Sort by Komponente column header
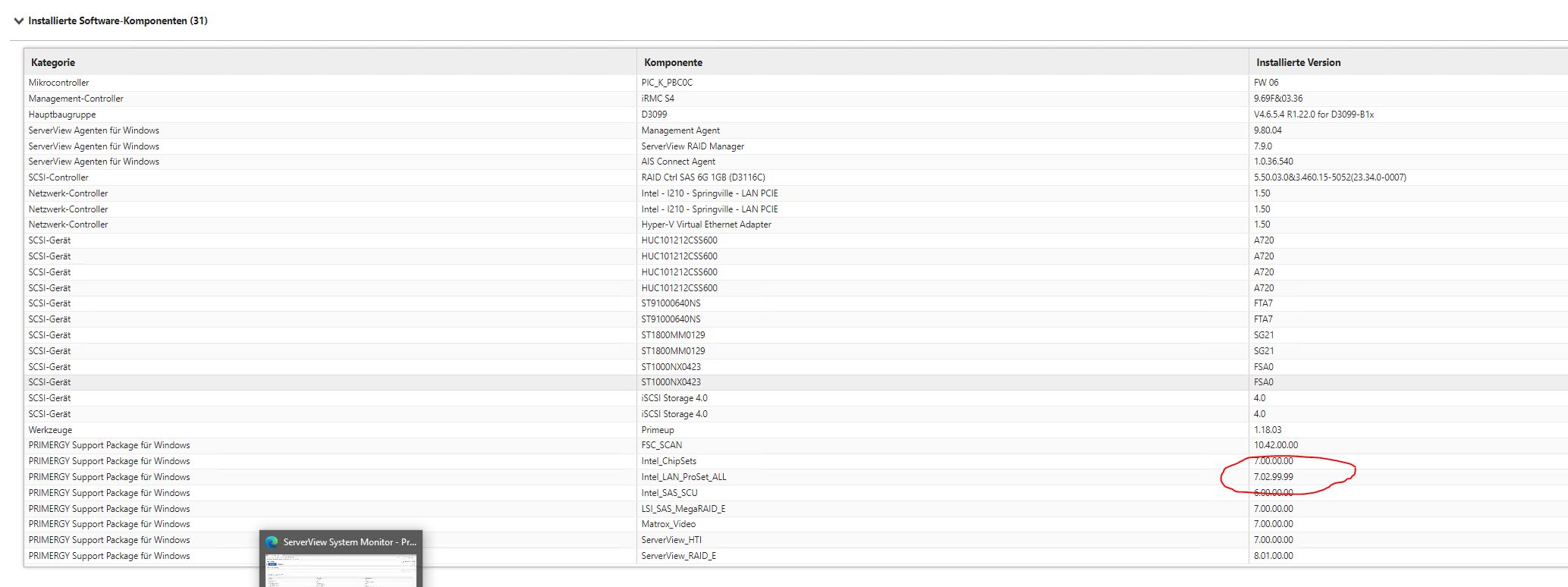Screen dimensions: 1568x587 [x=673, y=62]
